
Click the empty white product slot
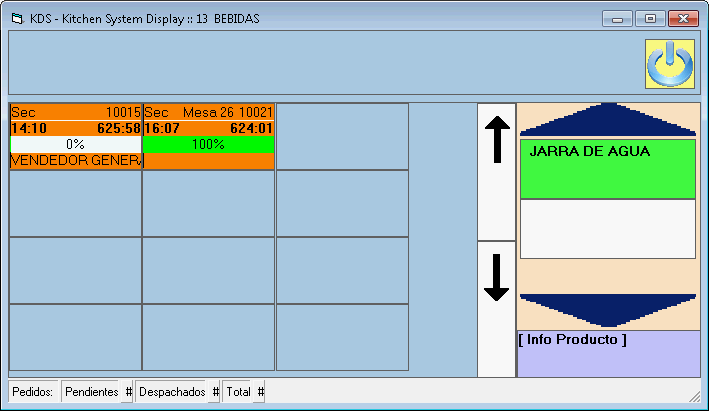607,228
